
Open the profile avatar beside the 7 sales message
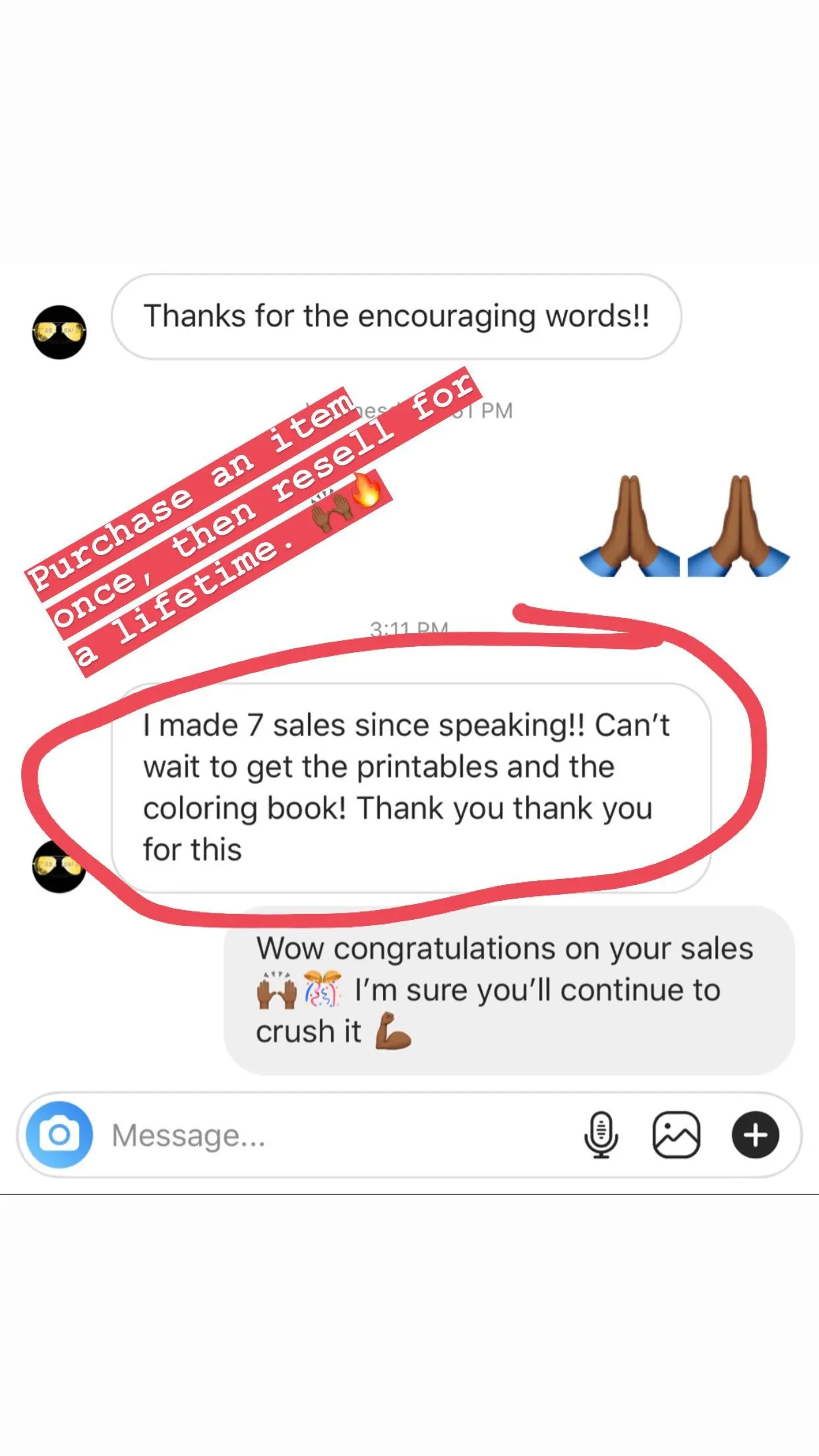click(58, 866)
